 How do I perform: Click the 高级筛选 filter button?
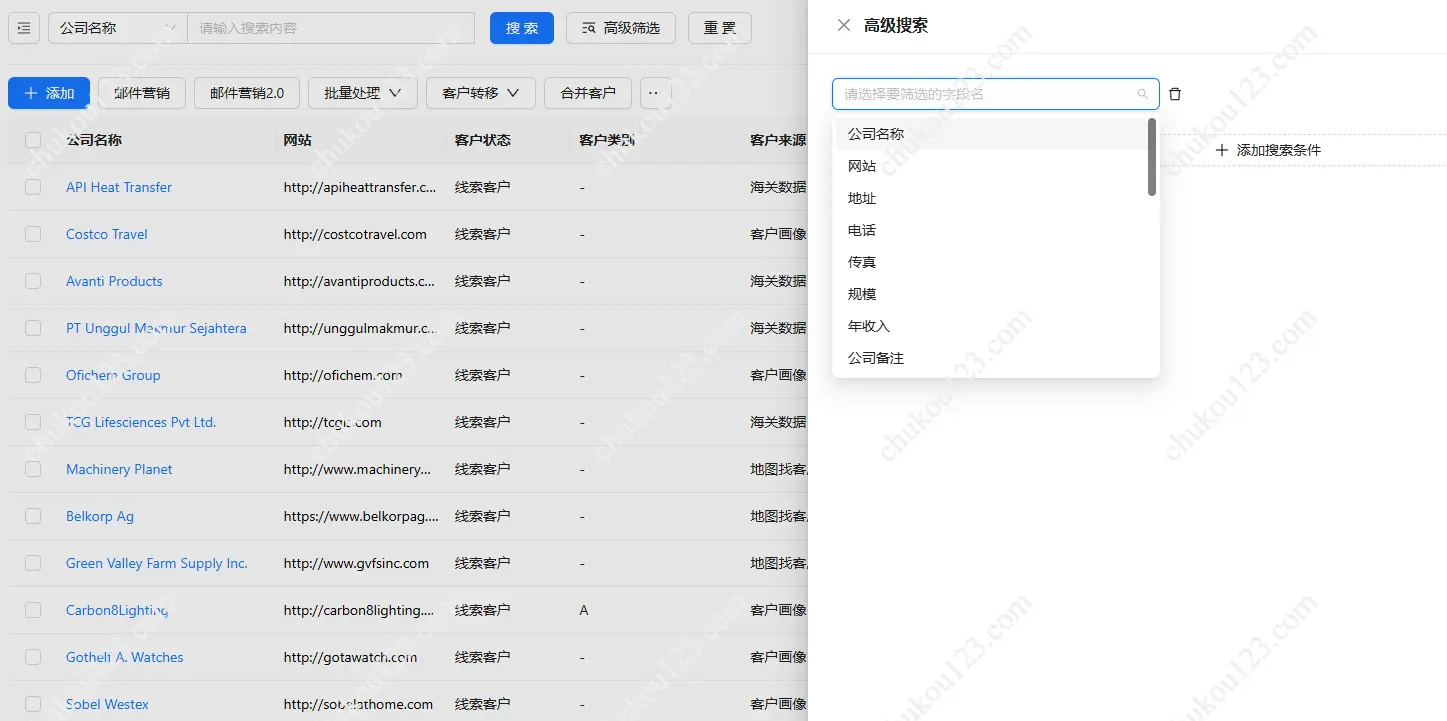(x=621, y=28)
